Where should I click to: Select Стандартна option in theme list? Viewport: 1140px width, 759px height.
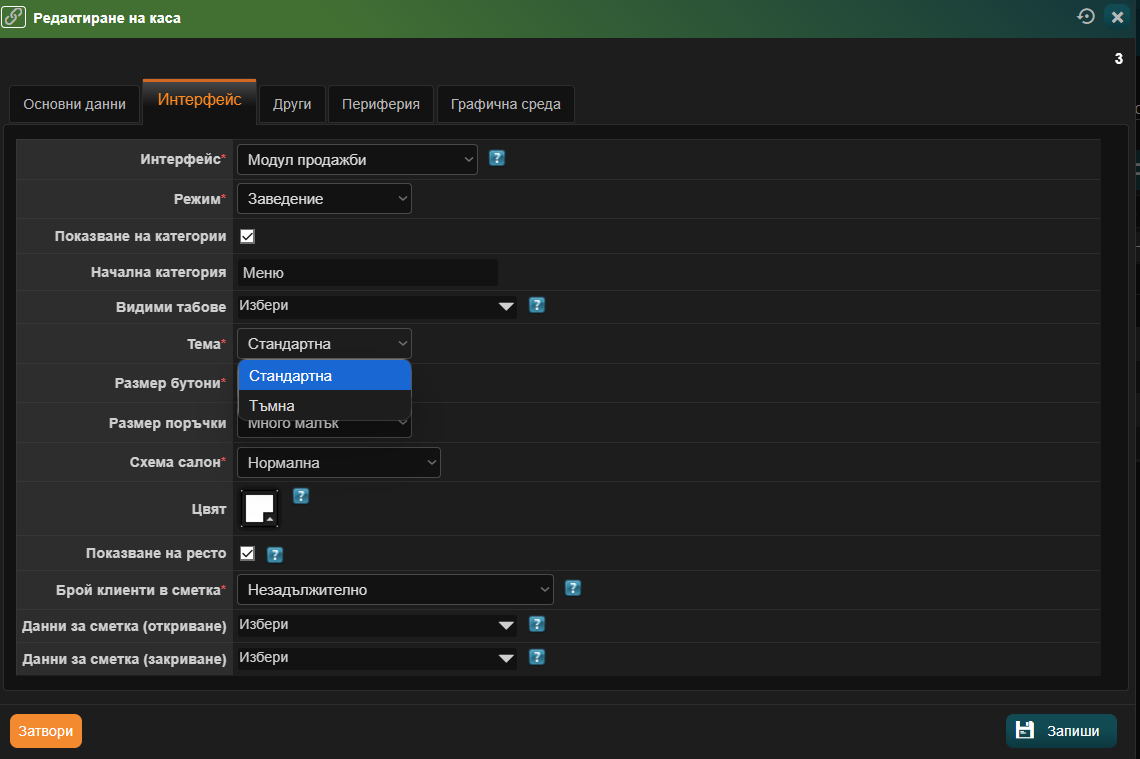coord(325,376)
